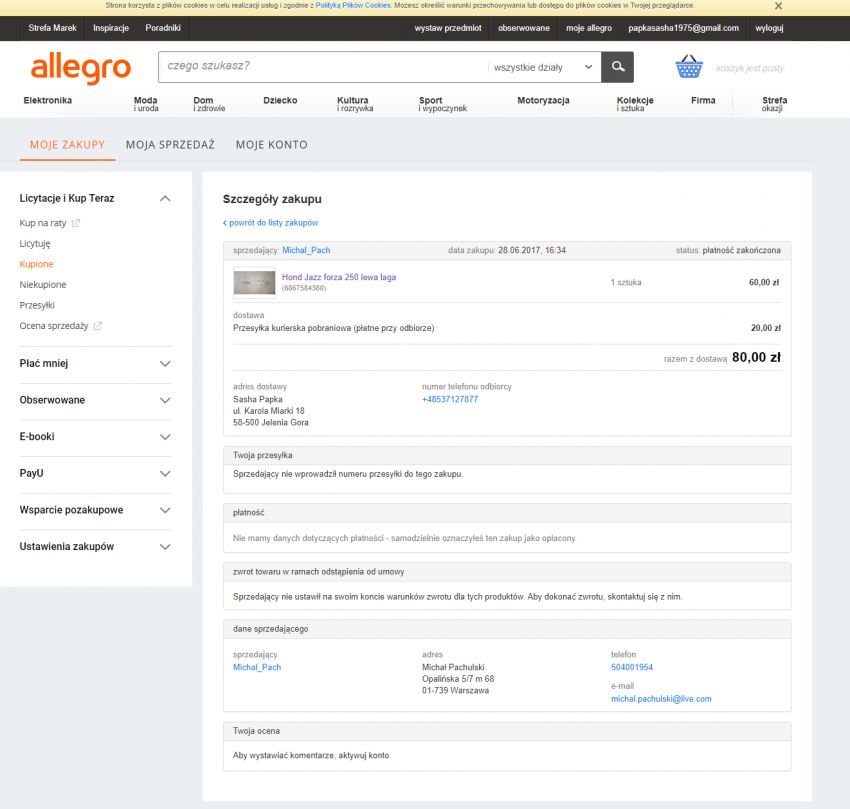Click the płatność zakończona status text
Viewport: 850px width, 809px height.
point(741,251)
